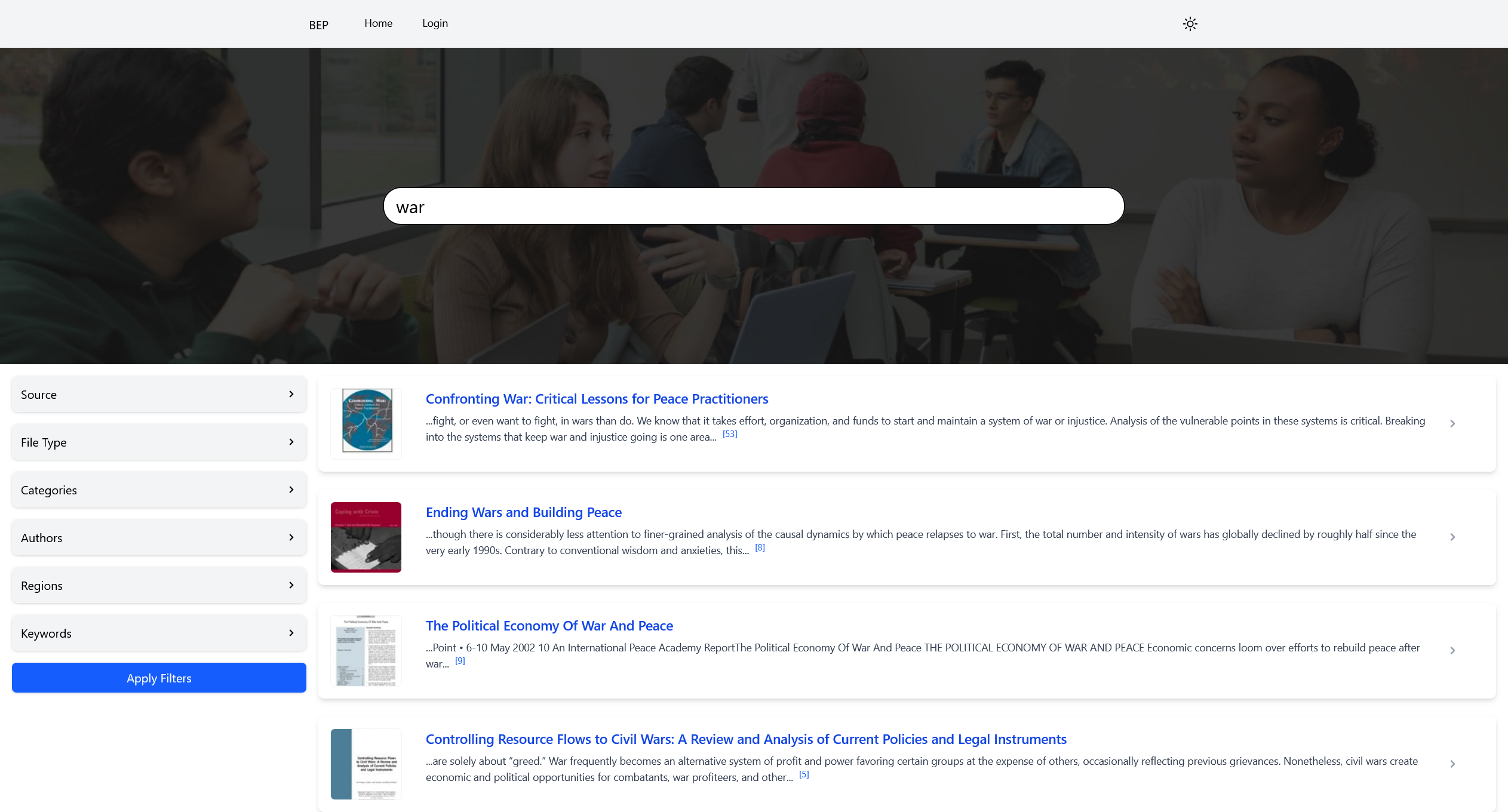
Task: Open arrow for Confronting War result
Action: click(1452, 424)
